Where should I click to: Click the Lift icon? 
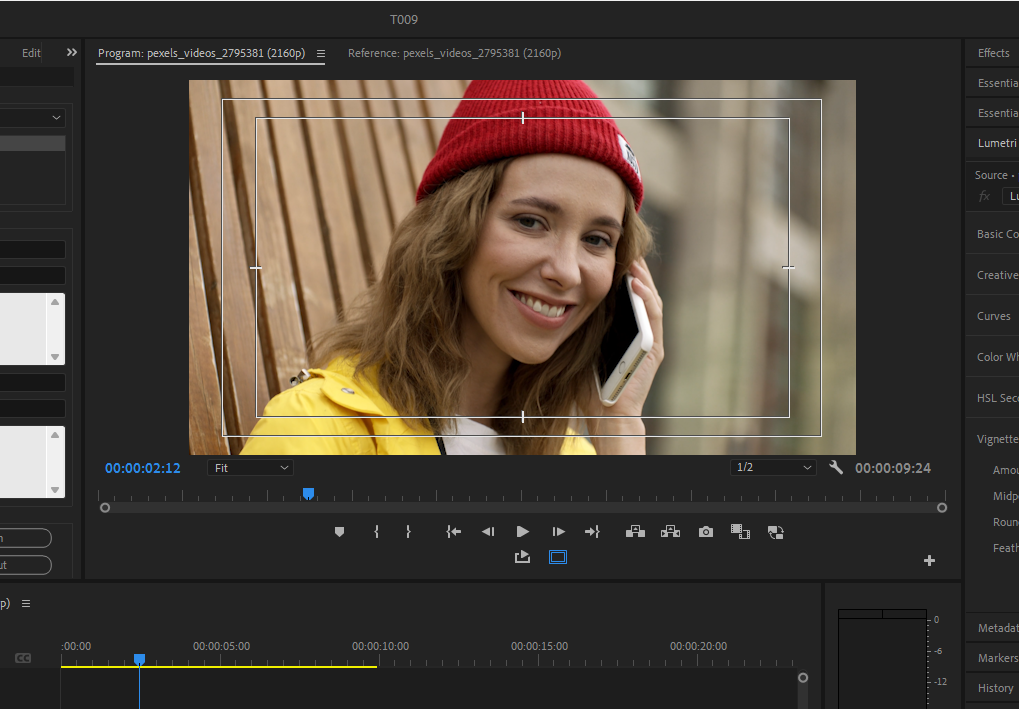point(635,531)
